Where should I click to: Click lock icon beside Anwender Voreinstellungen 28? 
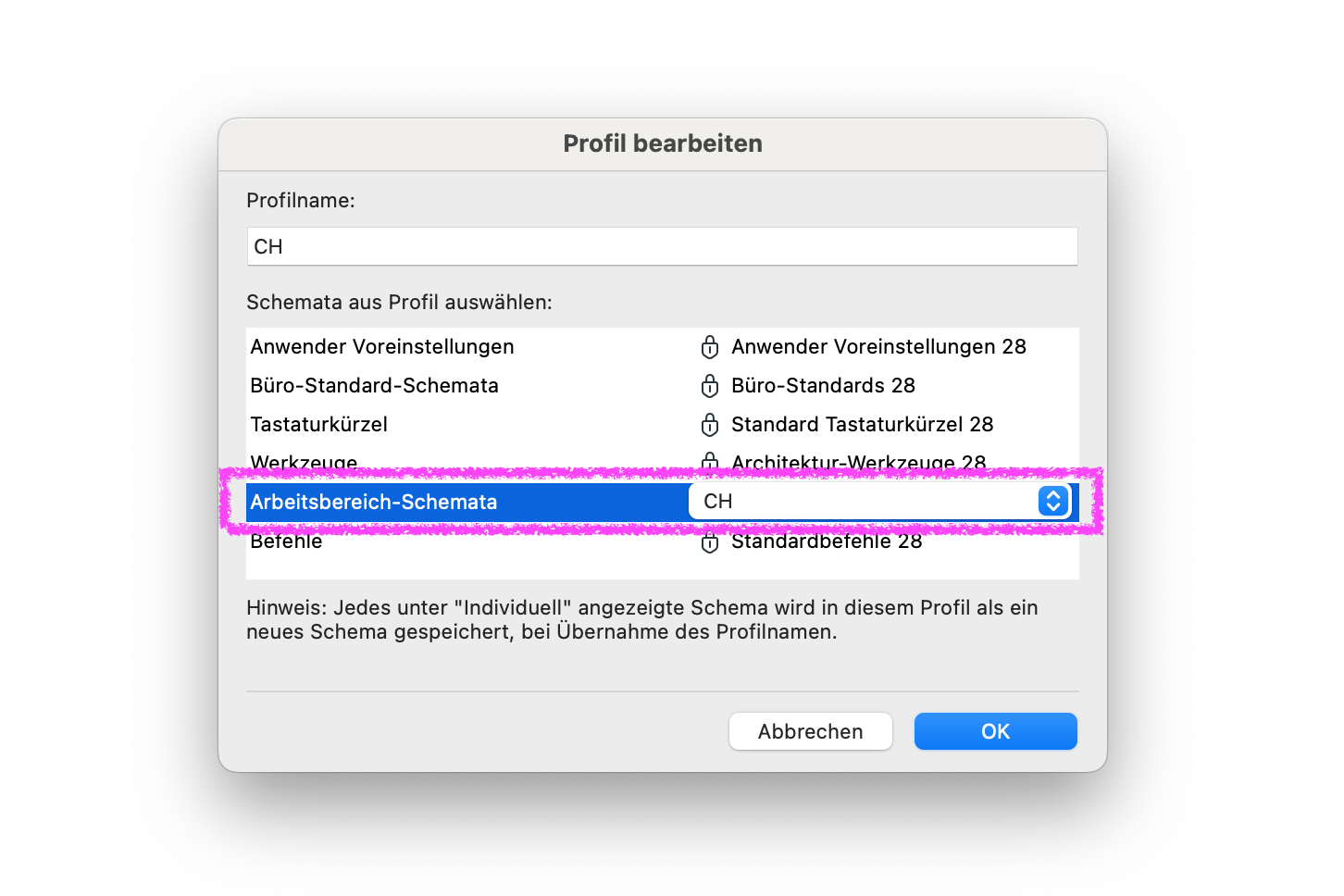(710, 347)
